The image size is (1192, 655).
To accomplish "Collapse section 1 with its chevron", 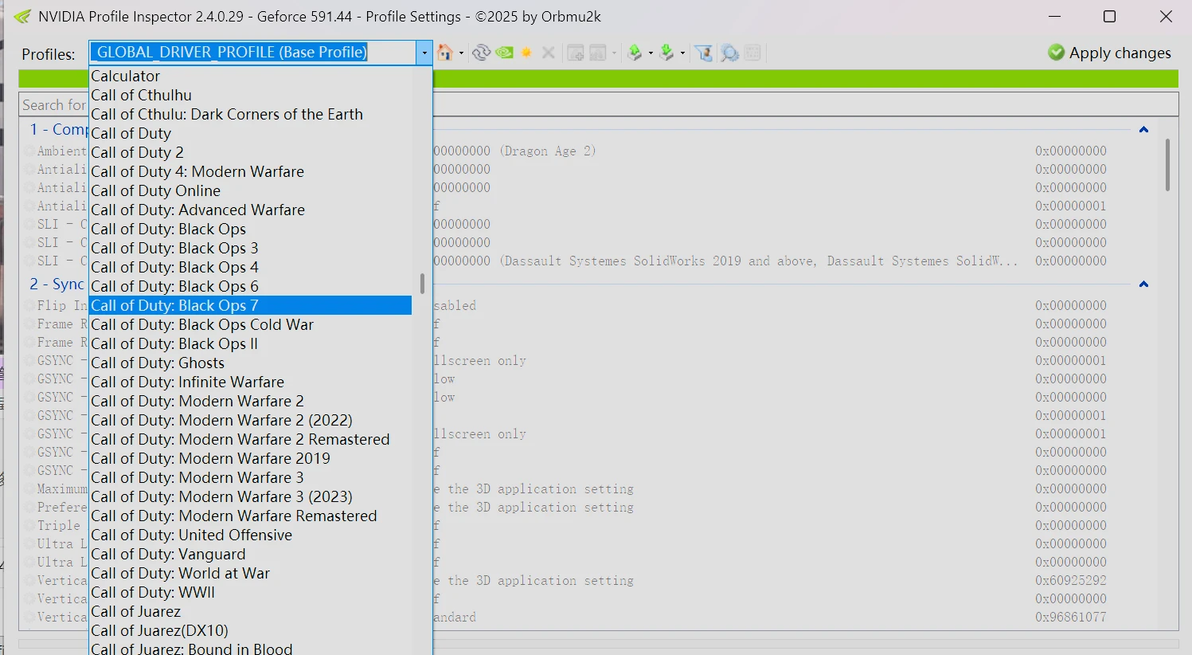I will (1143, 130).
